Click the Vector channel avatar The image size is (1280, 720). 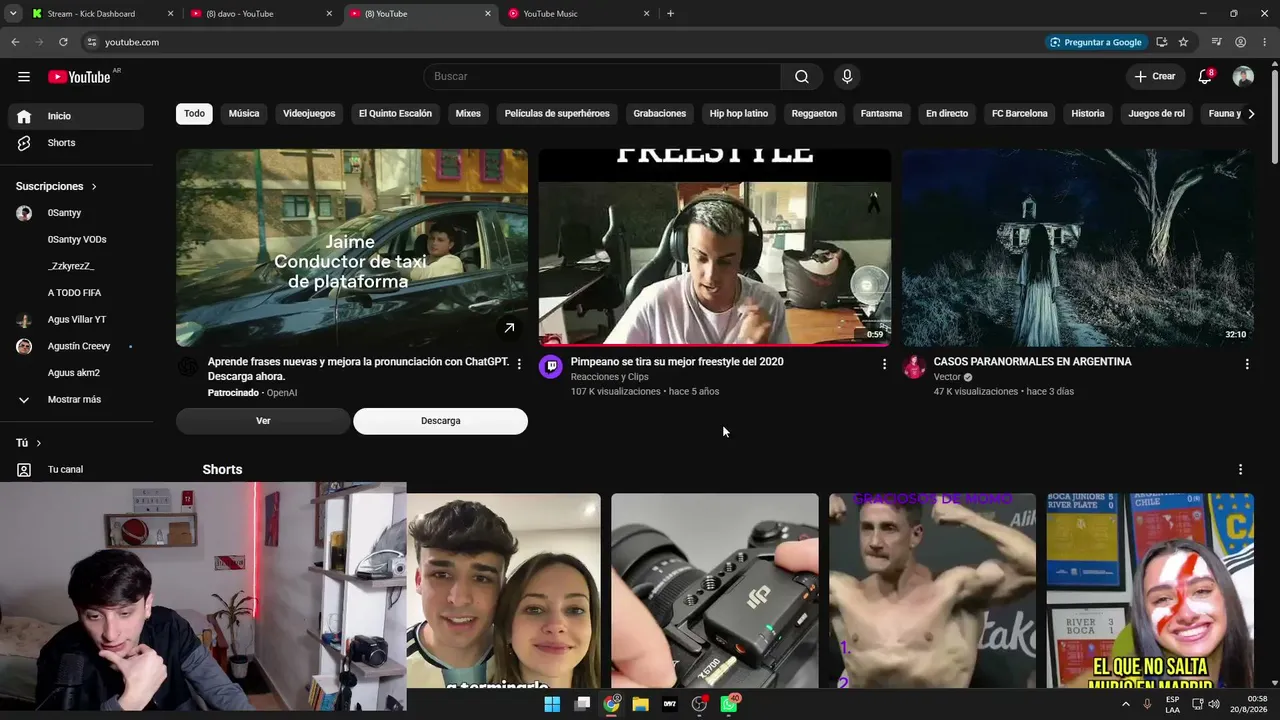pos(914,367)
